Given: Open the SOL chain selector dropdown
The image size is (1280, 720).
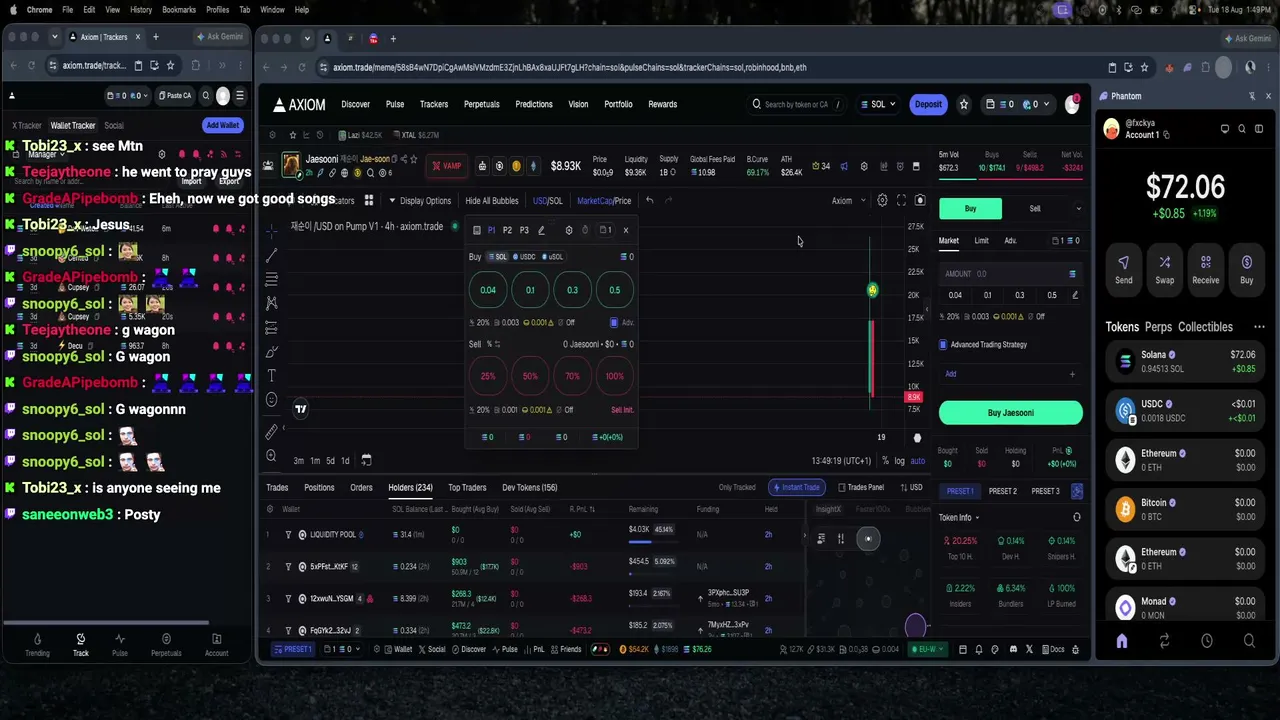Looking at the screenshot, I should [877, 104].
